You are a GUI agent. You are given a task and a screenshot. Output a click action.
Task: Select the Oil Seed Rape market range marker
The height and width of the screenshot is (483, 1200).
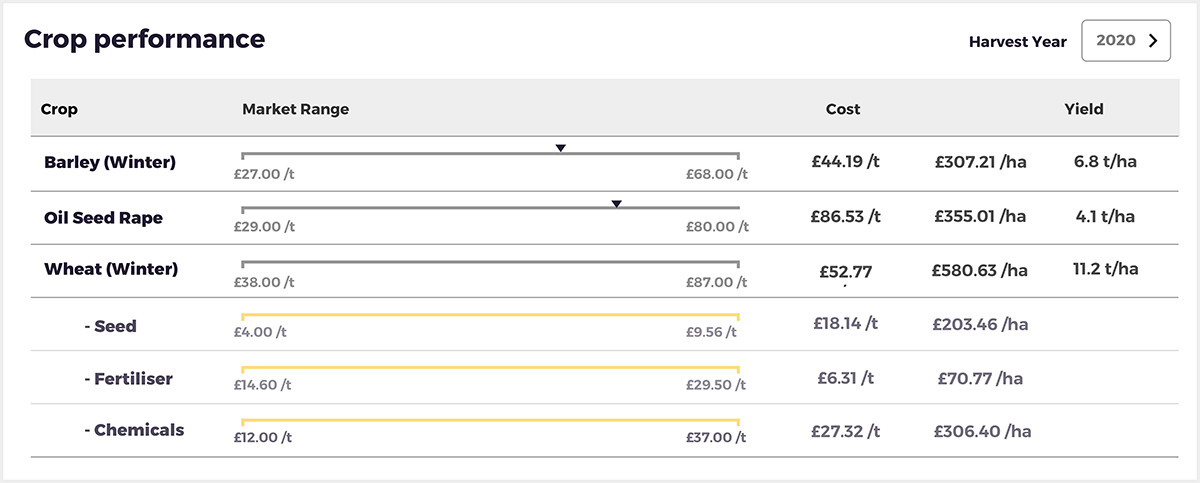[x=617, y=204]
